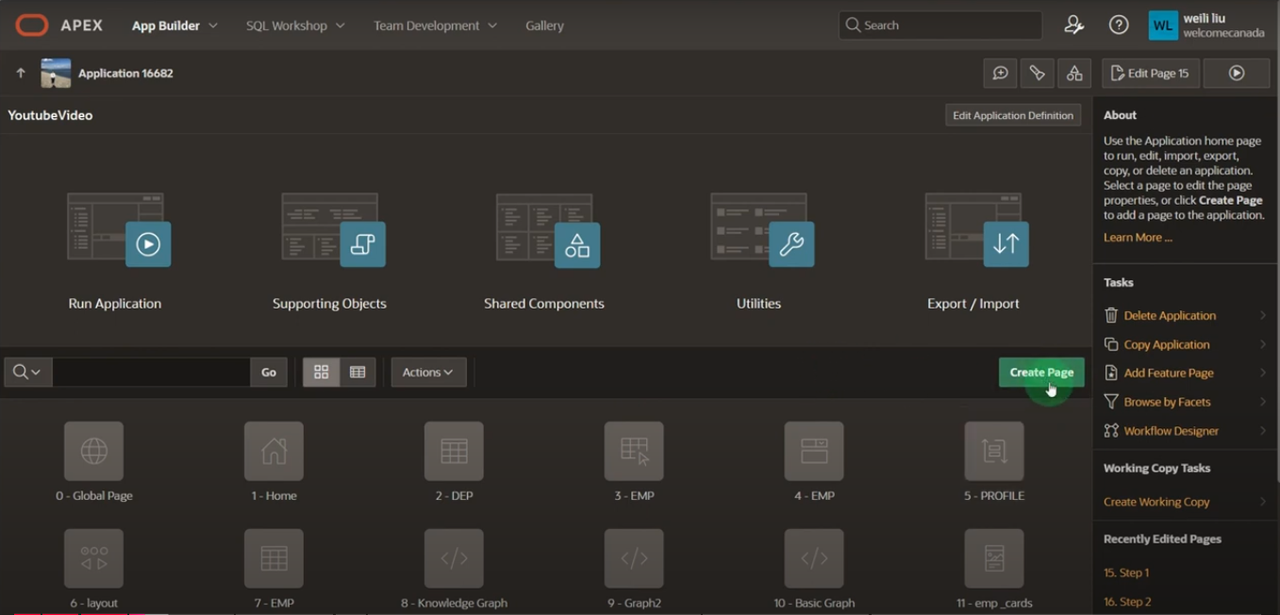Expand the Create Working Copy chevron
The image size is (1280, 615).
1263,502
